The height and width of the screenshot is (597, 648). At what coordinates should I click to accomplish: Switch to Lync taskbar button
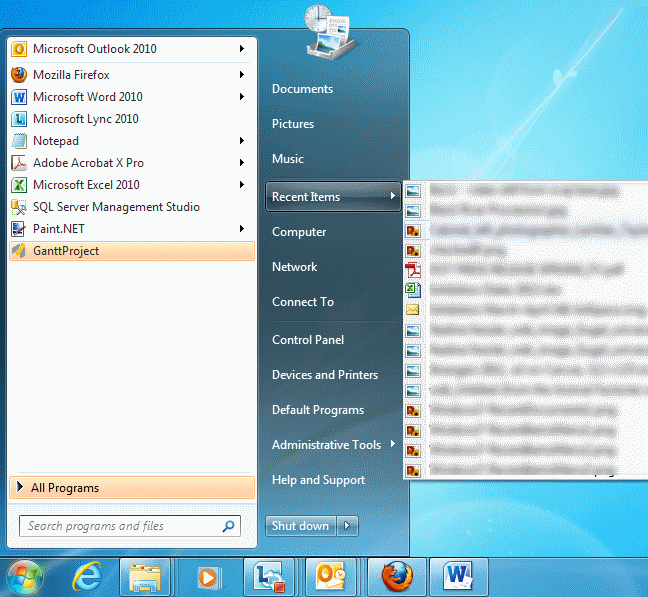[x=269, y=577]
